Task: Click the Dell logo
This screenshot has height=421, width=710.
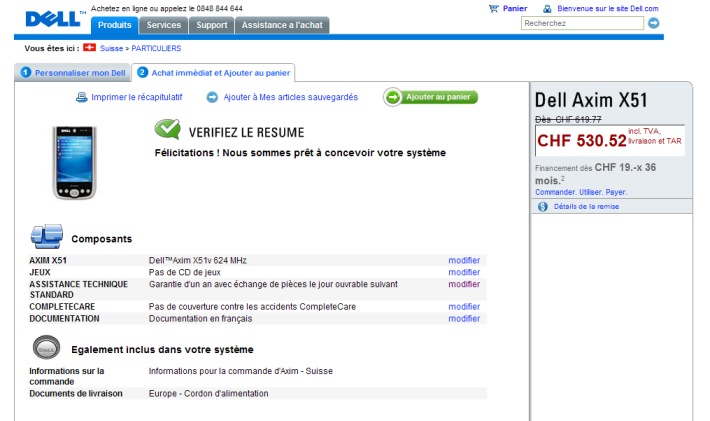Action: (53, 19)
